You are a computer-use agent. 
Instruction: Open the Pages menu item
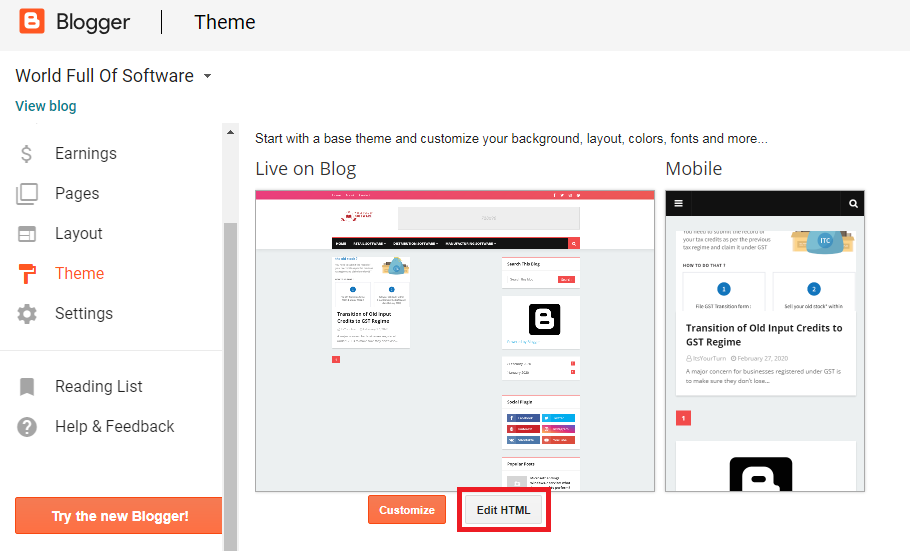[x=77, y=193]
